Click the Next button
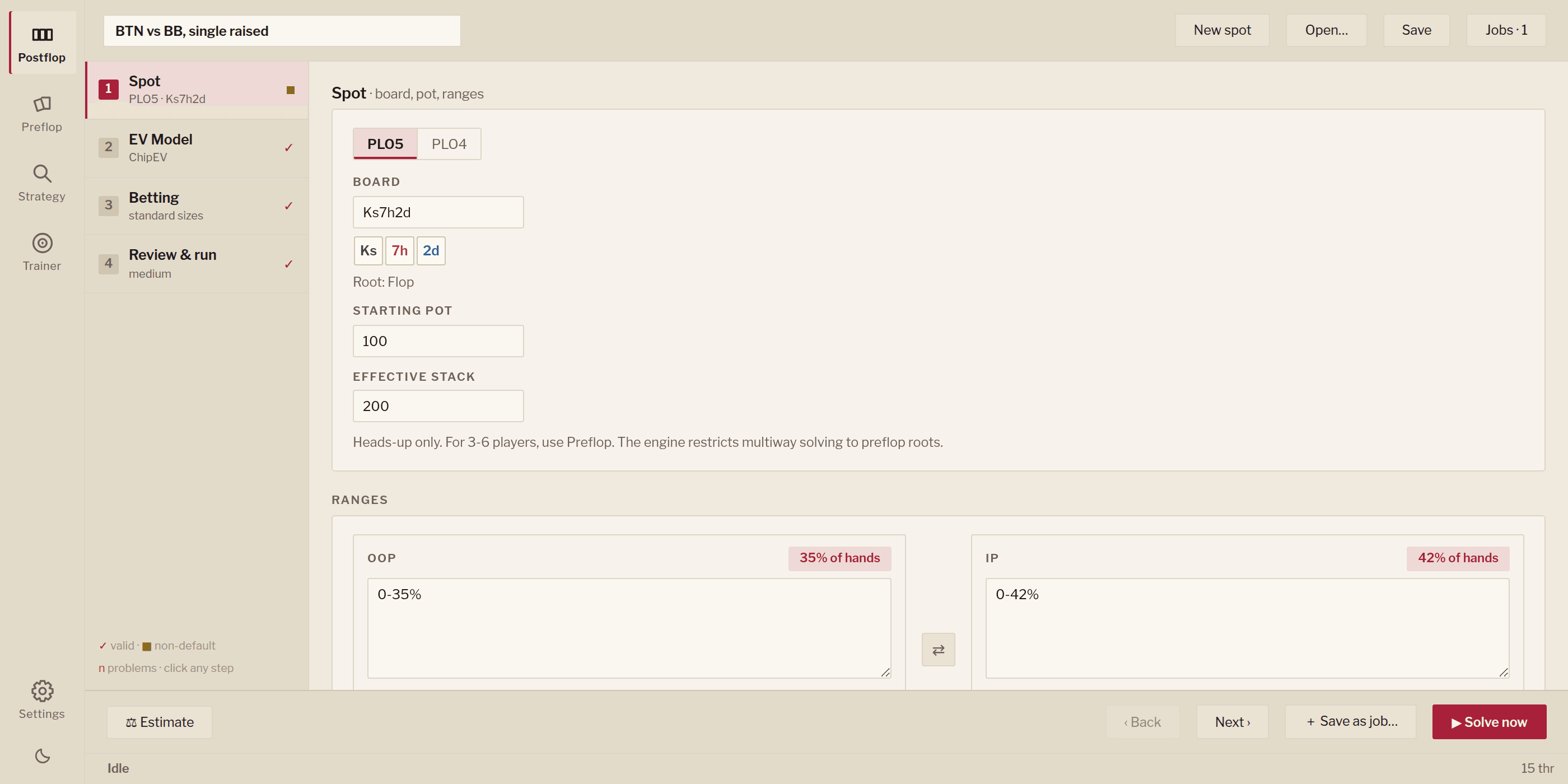The image size is (1568, 784). pos(1232,722)
